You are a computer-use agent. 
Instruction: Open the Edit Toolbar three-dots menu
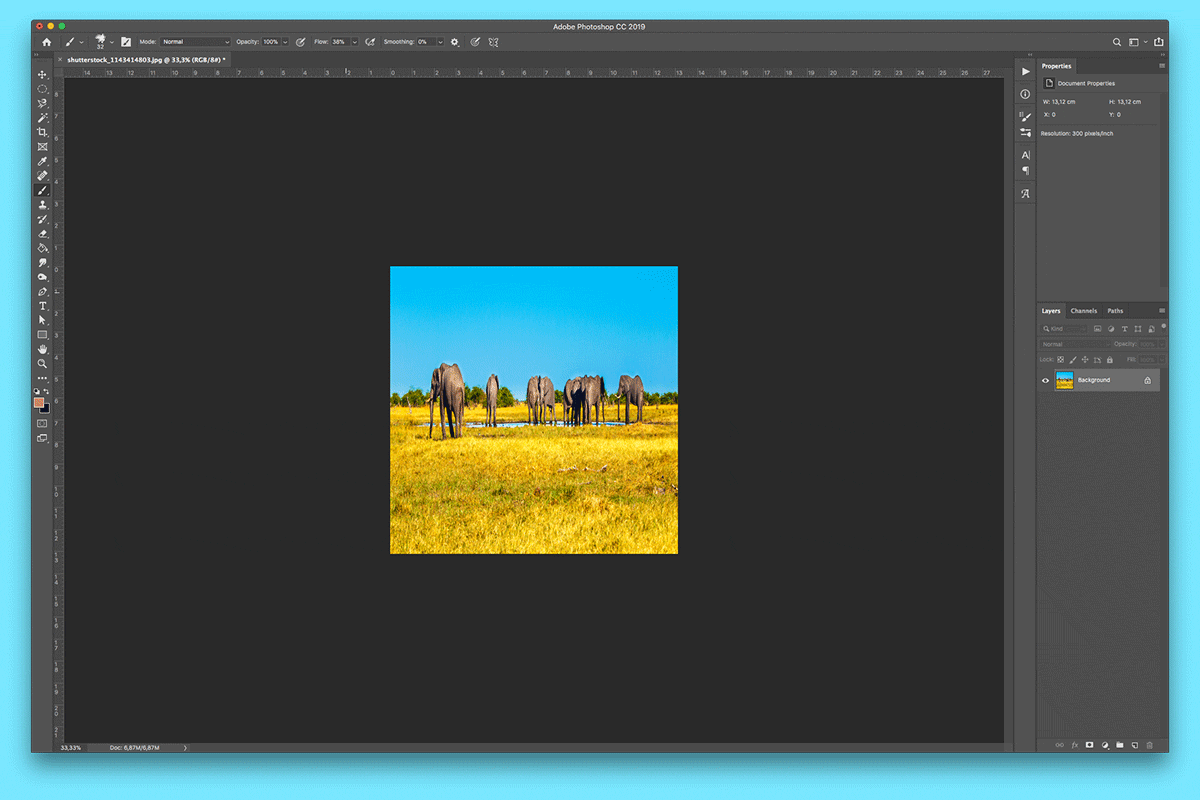[42, 378]
